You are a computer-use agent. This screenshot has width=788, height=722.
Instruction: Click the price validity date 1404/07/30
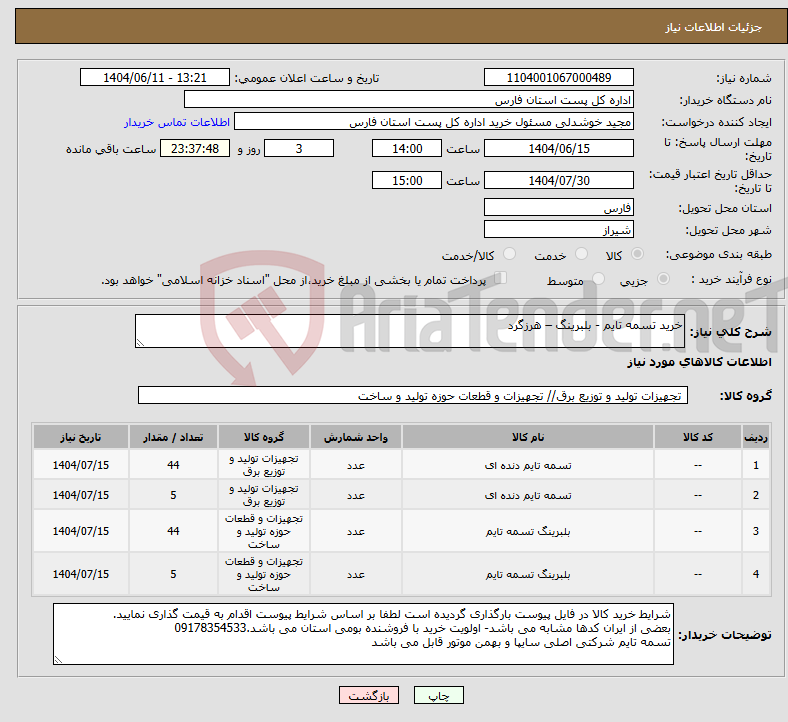[558, 180]
